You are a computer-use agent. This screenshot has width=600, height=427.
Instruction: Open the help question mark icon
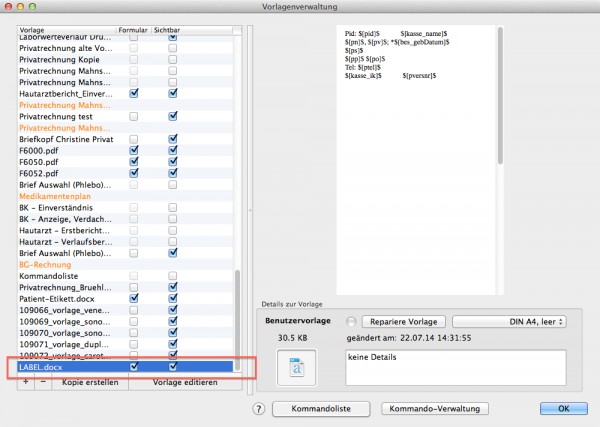click(x=259, y=409)
